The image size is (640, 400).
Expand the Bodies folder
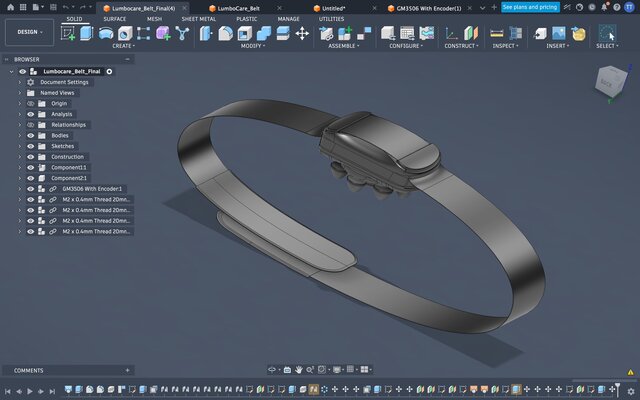19,136
